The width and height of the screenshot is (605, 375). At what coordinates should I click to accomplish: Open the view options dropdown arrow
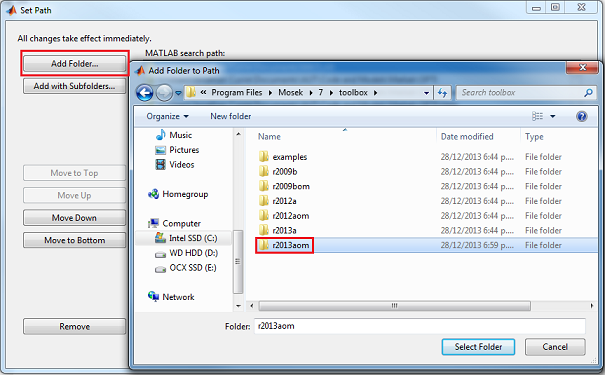point(553,116)
